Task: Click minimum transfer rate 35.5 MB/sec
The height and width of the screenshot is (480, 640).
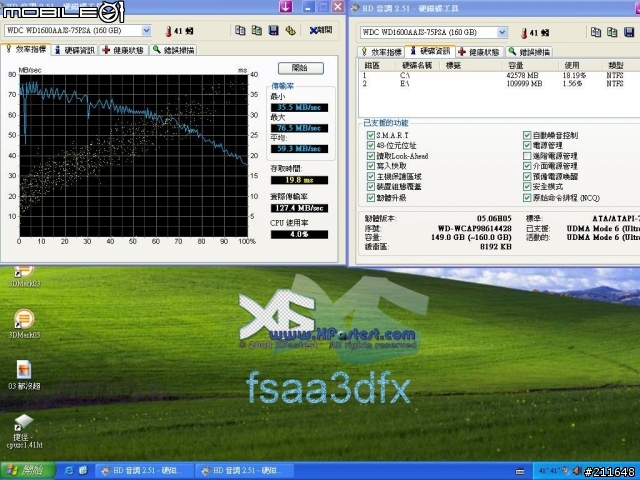Action: click(x=299, y=108)
